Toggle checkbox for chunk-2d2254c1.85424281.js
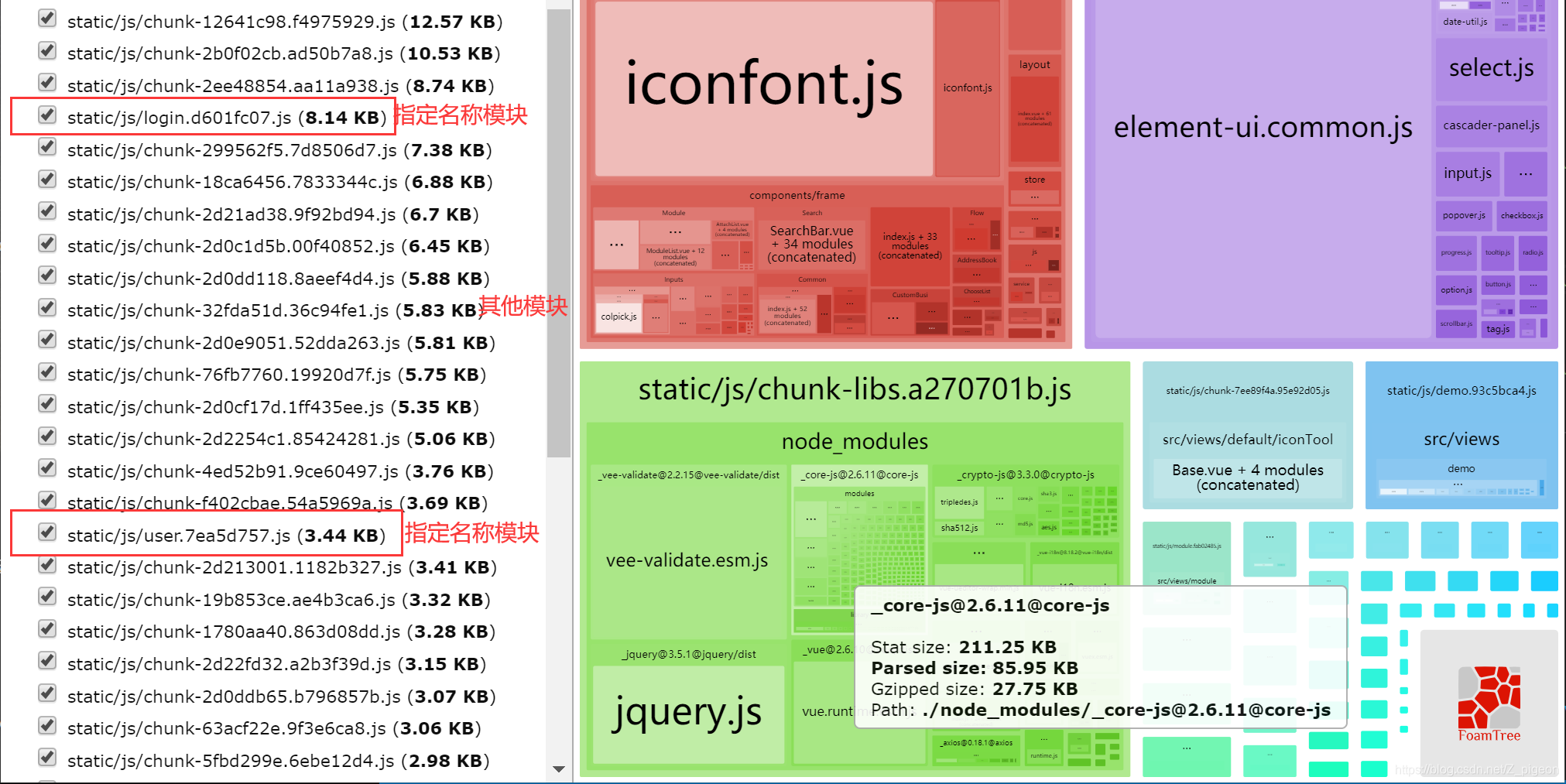The width and height of the screenshot is (1566, 784). point(47,437)
